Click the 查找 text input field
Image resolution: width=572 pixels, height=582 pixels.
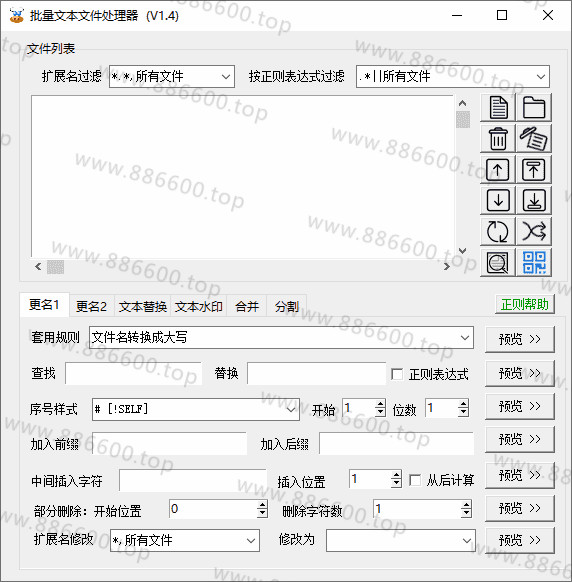[x=133, y=373]
